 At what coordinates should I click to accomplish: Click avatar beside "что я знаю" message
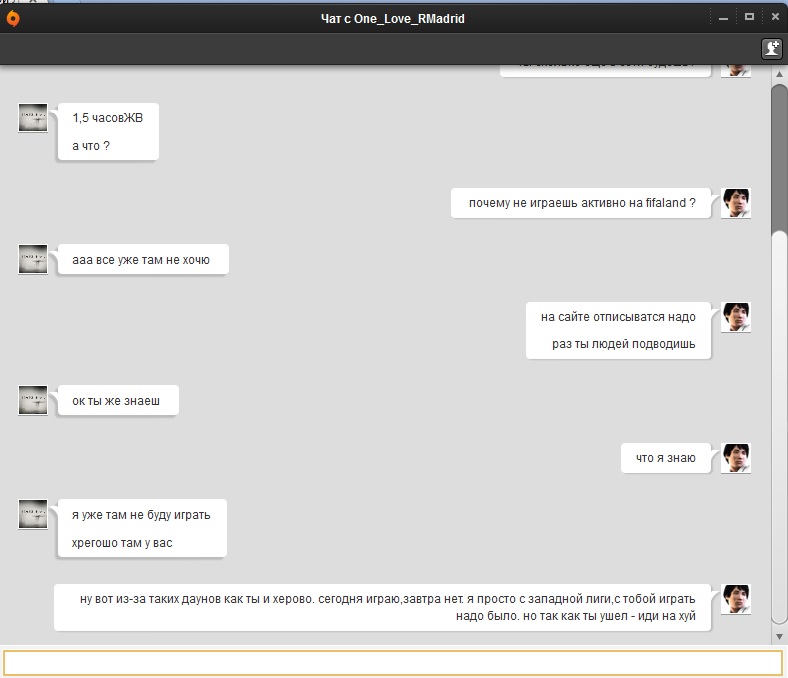coord(736,458)
